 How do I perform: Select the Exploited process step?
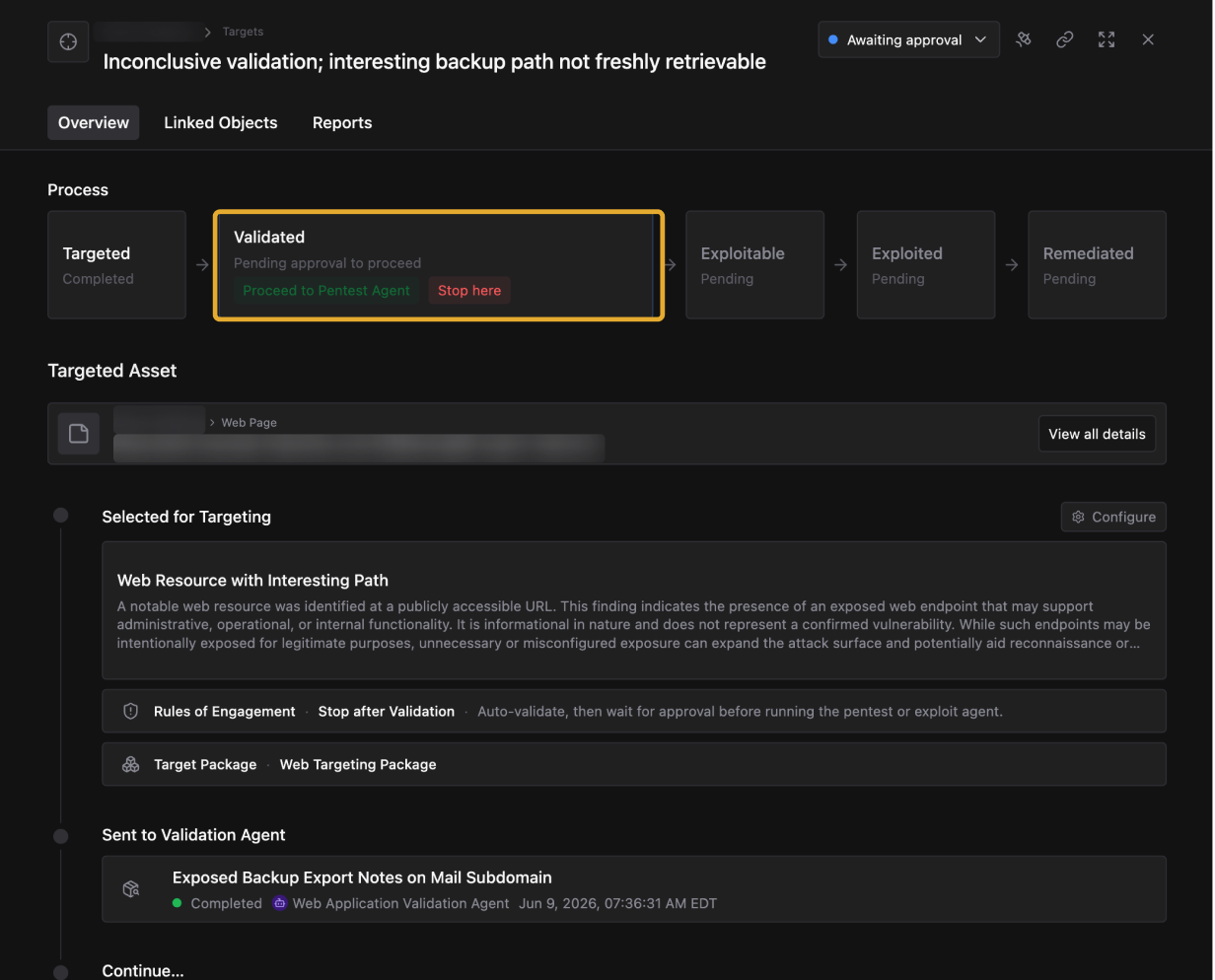(926, 264)
